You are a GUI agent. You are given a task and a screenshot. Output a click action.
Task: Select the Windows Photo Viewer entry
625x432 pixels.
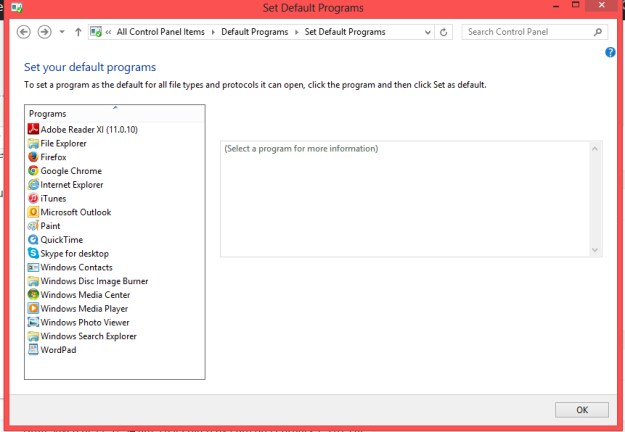pos(85,322)
